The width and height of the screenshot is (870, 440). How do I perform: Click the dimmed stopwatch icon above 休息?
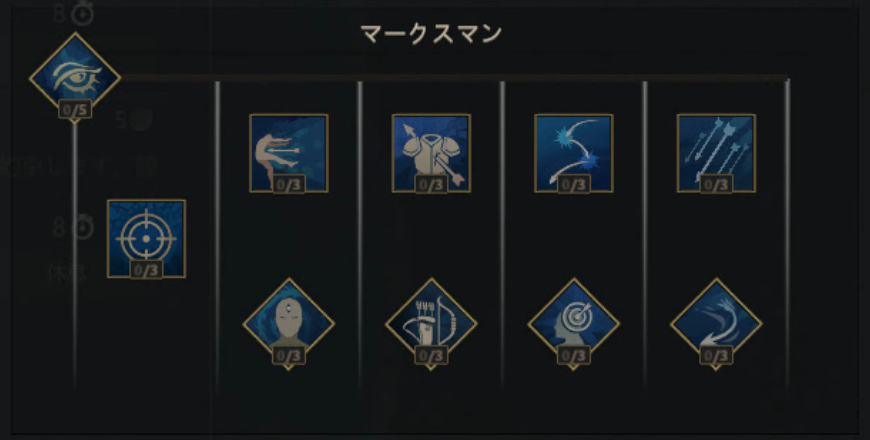tap(84, 227)
